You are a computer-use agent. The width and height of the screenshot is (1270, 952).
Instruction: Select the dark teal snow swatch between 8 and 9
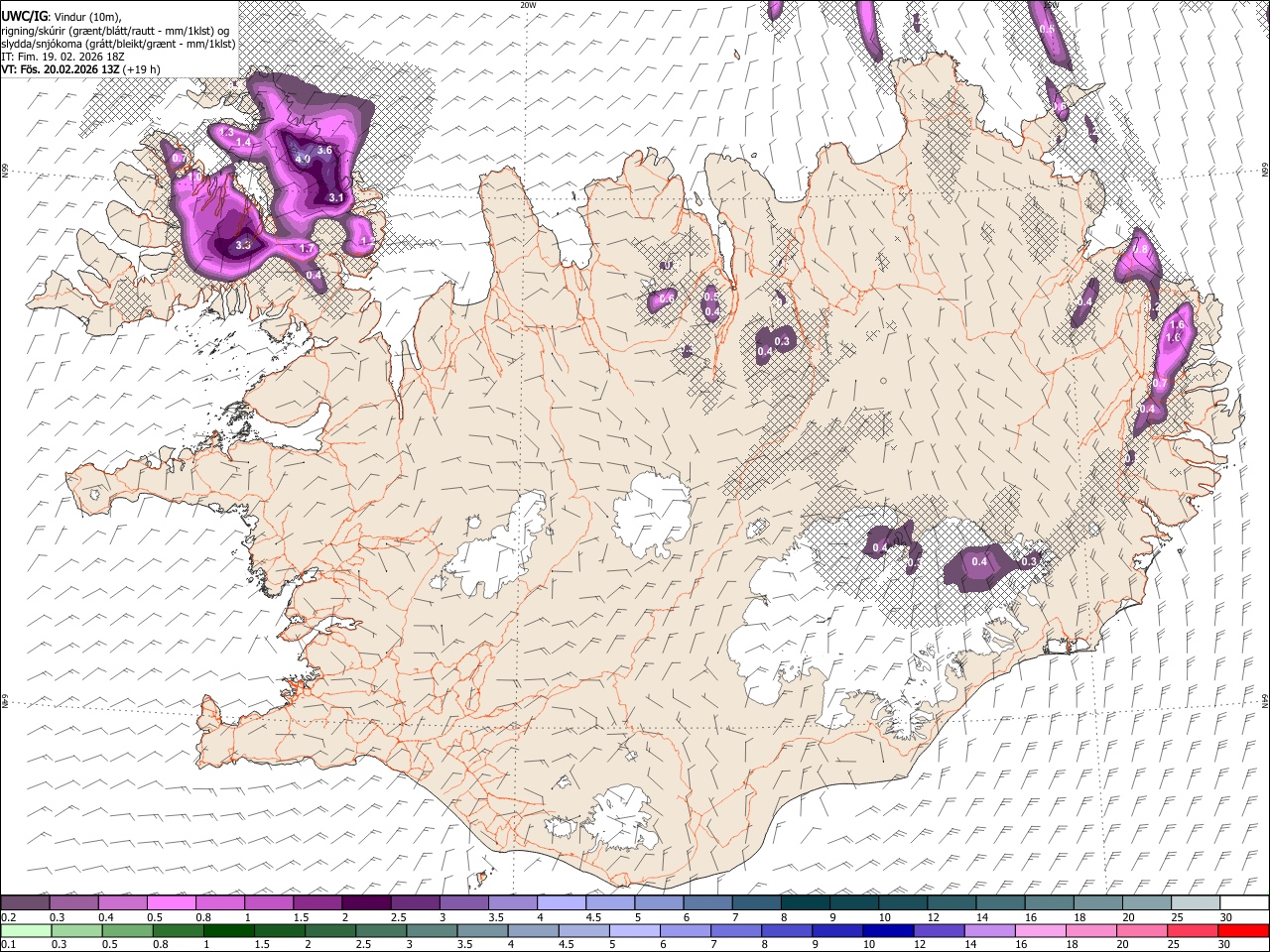(x=805, y=902)
